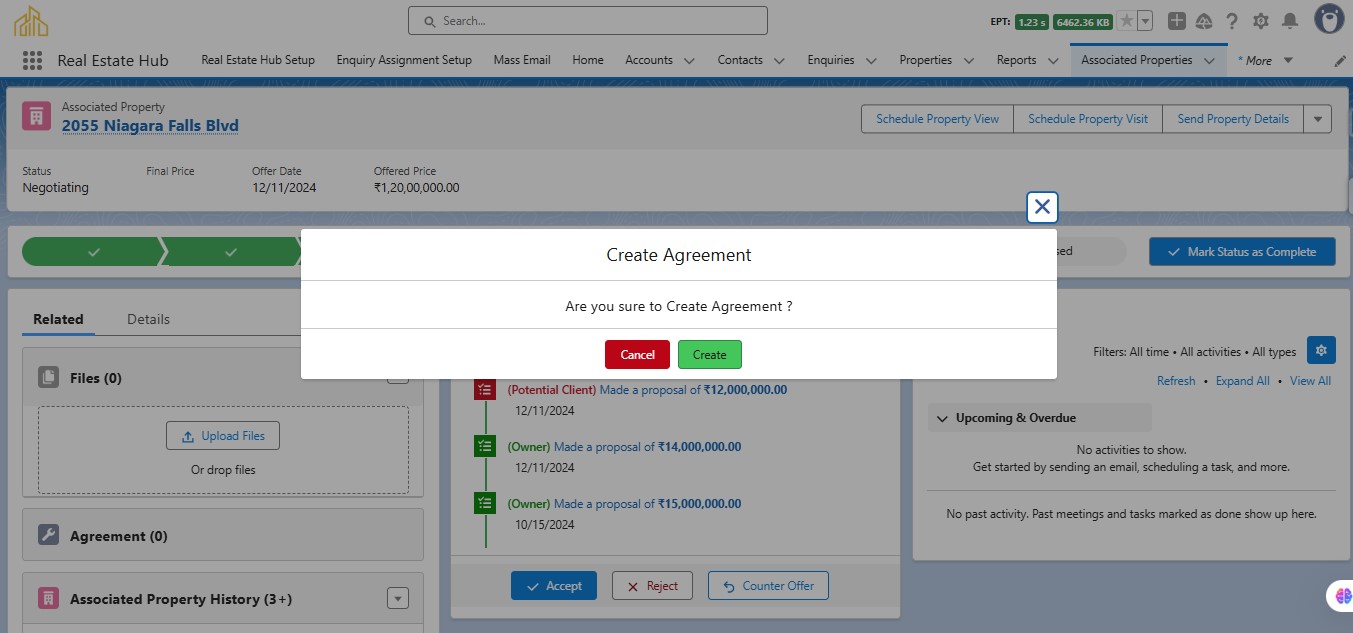The height and width of the screenshot is (633, 1353).
Task: Click the Help question mark icon
Action: pos(1232,21)
